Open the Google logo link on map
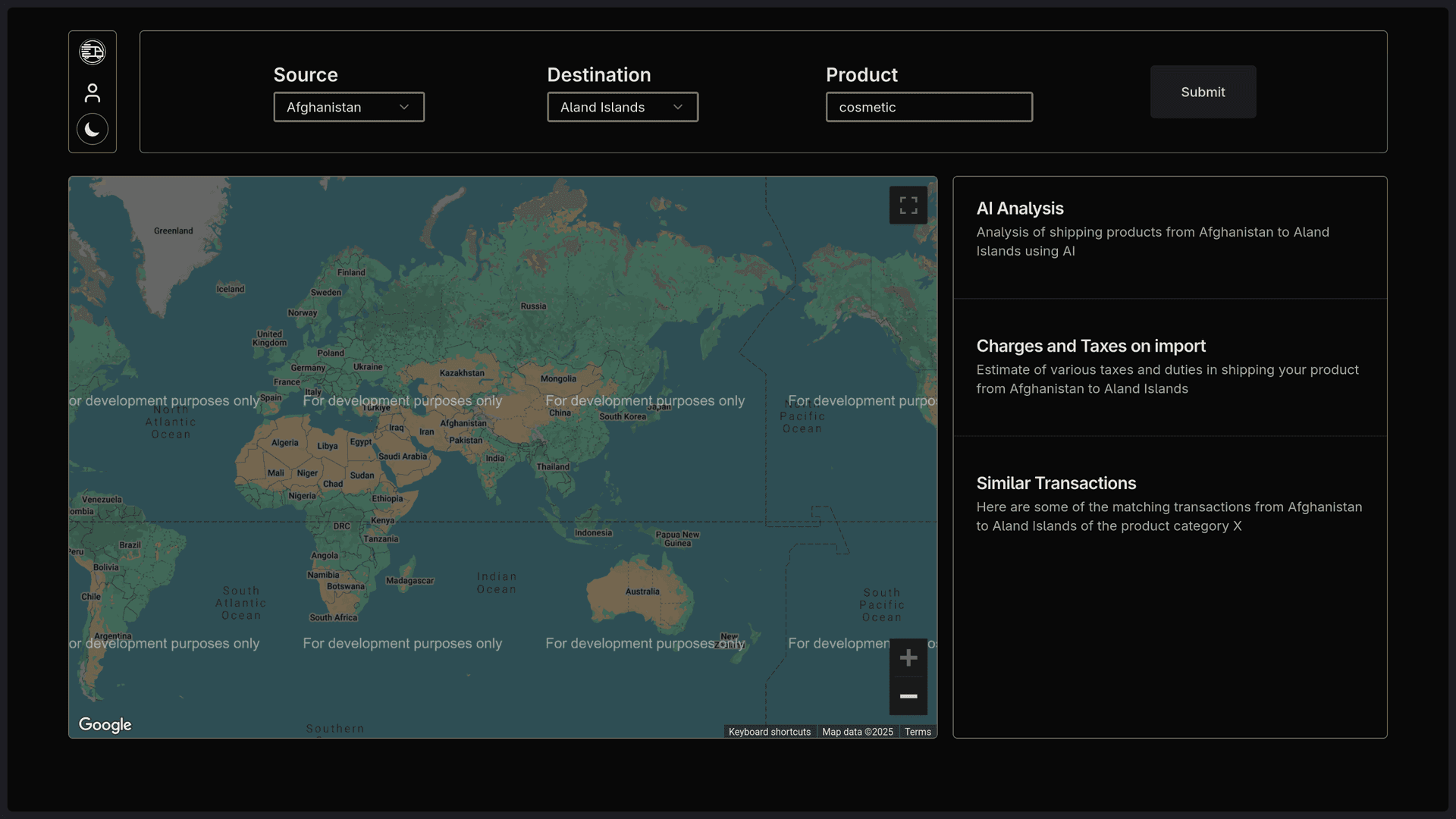The height and width of the screenshot is (819, 1456). [105, 725]
